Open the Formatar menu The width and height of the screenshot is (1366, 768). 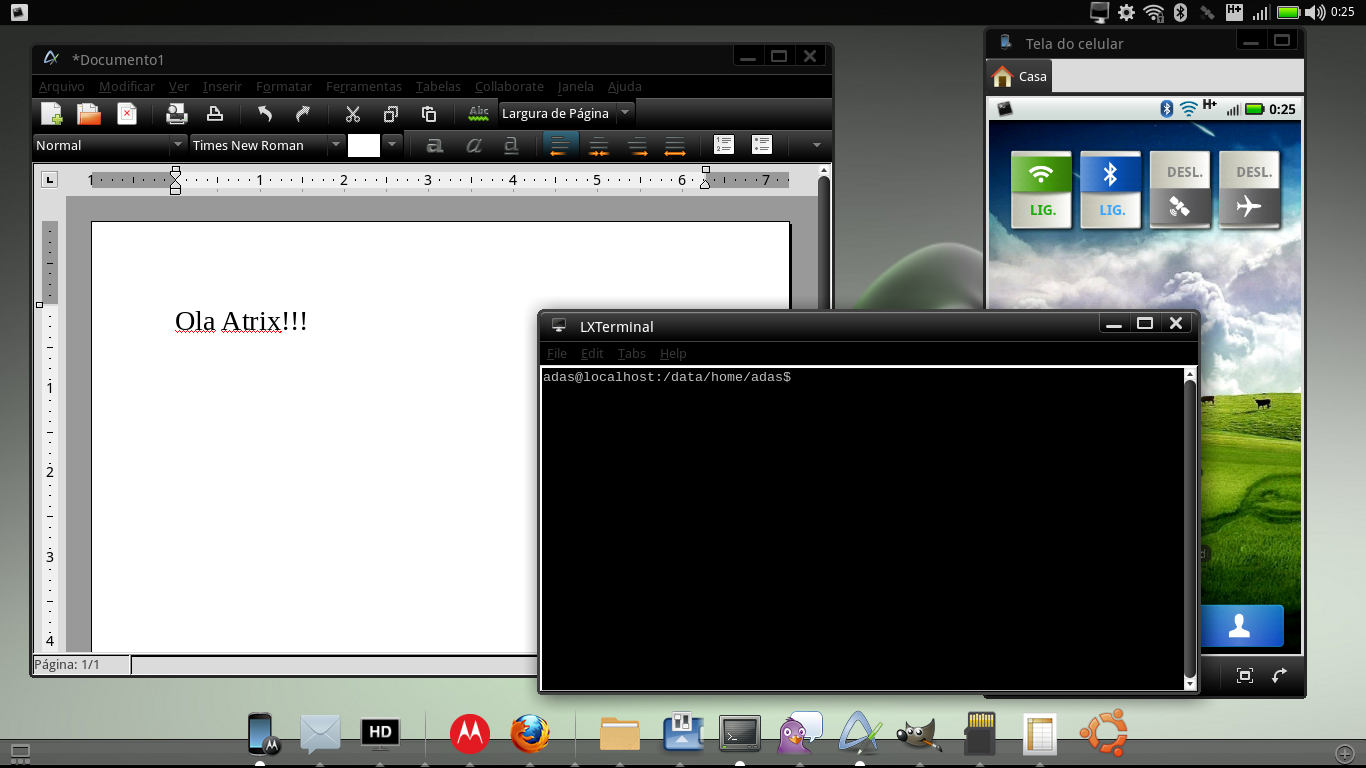[x=283, y=87]
